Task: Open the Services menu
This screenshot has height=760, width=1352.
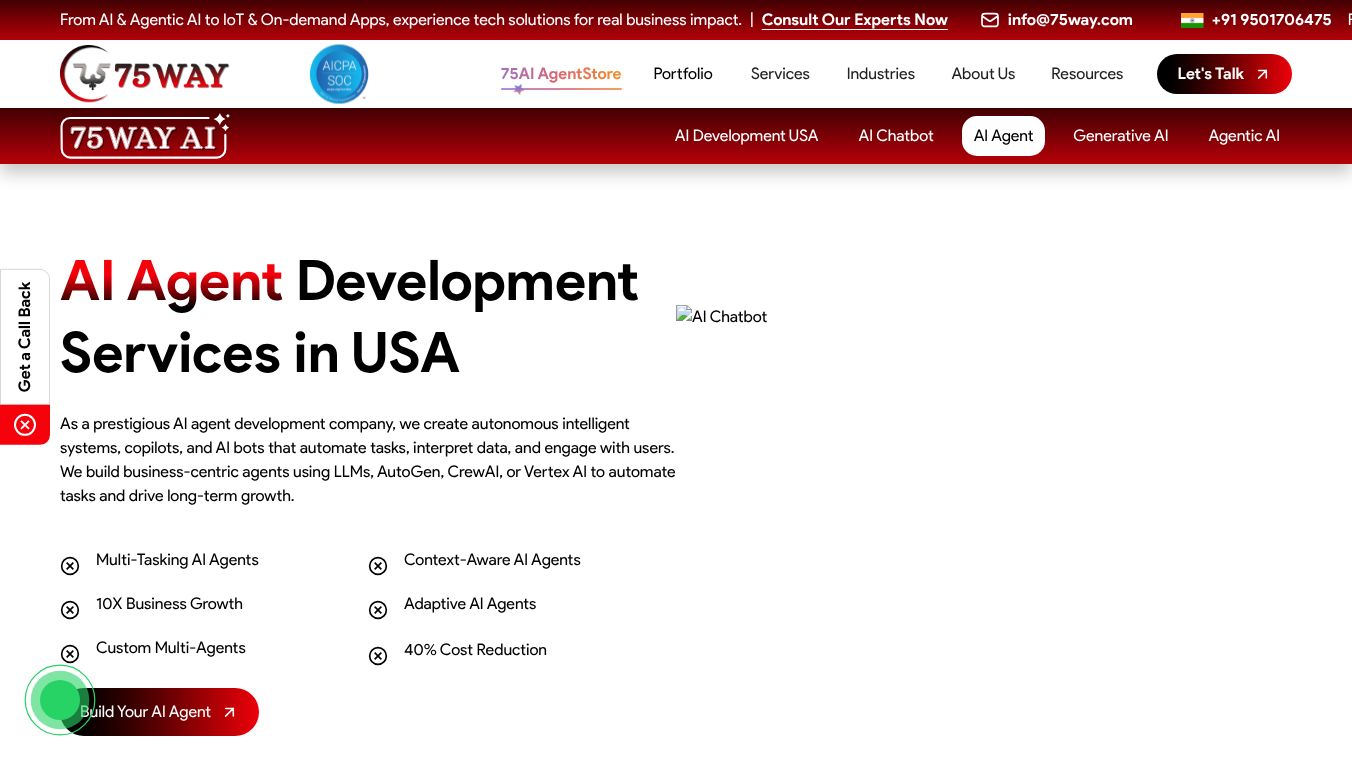Action: (780, 74)
